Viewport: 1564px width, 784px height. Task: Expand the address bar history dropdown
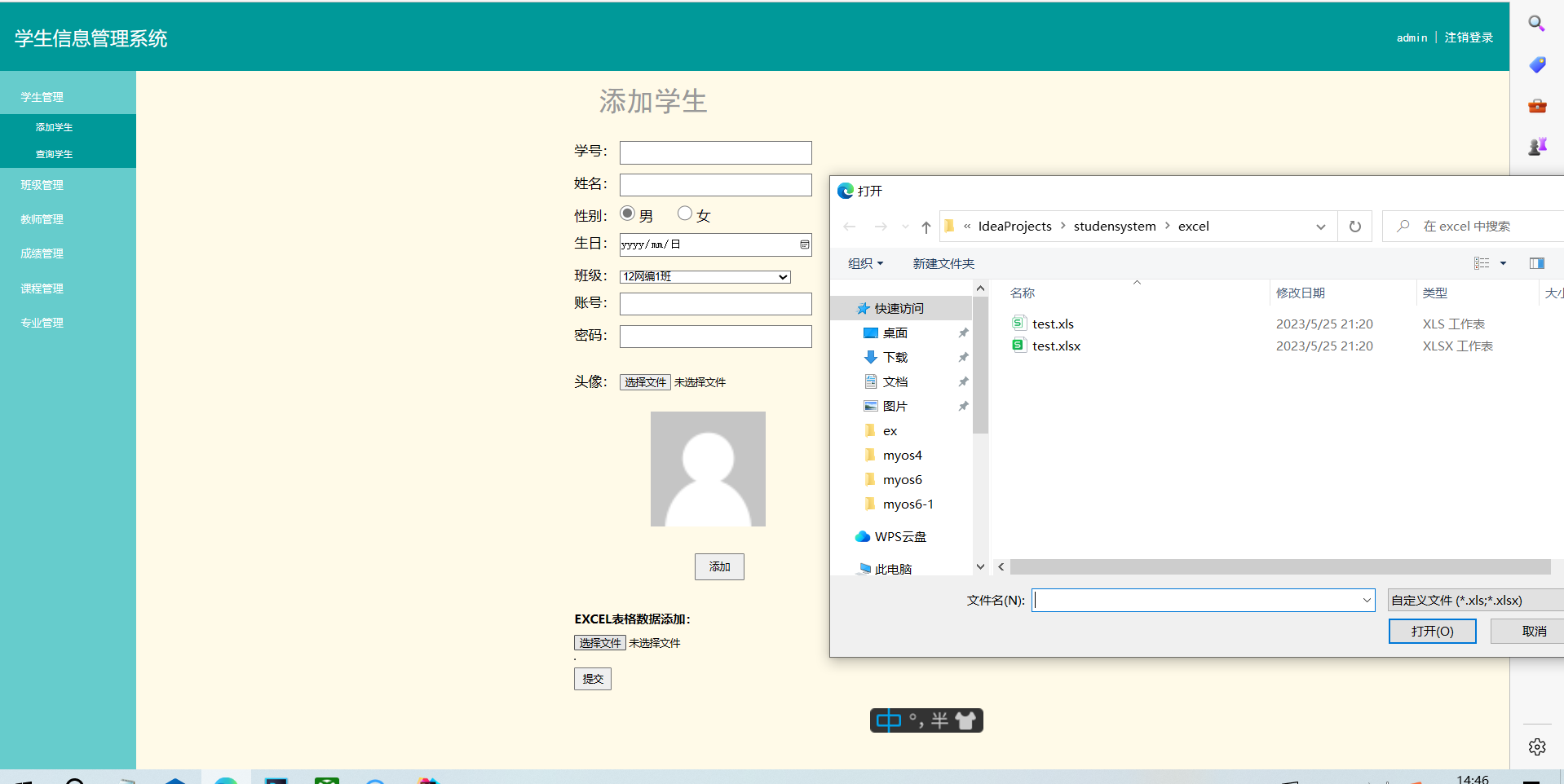pos(1321,227)
